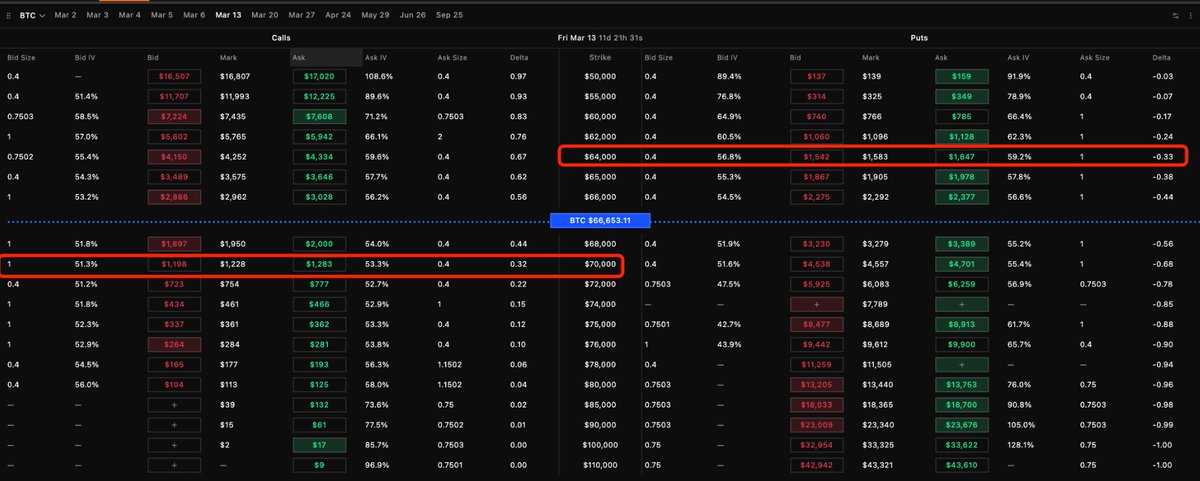Switch to the Apr 24 expiry
This screenshot has height=481, width=1200.
point(338,16)
